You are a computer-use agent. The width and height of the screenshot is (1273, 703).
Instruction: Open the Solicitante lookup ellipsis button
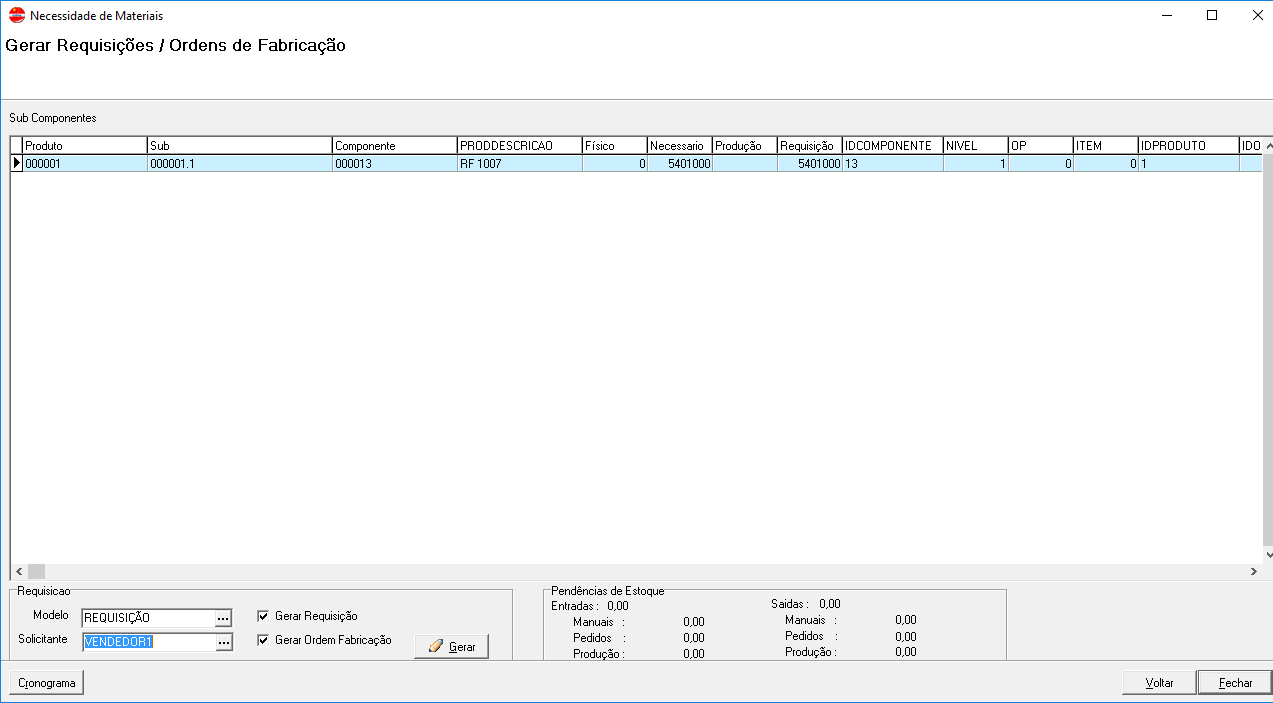(x=224, y=642)
